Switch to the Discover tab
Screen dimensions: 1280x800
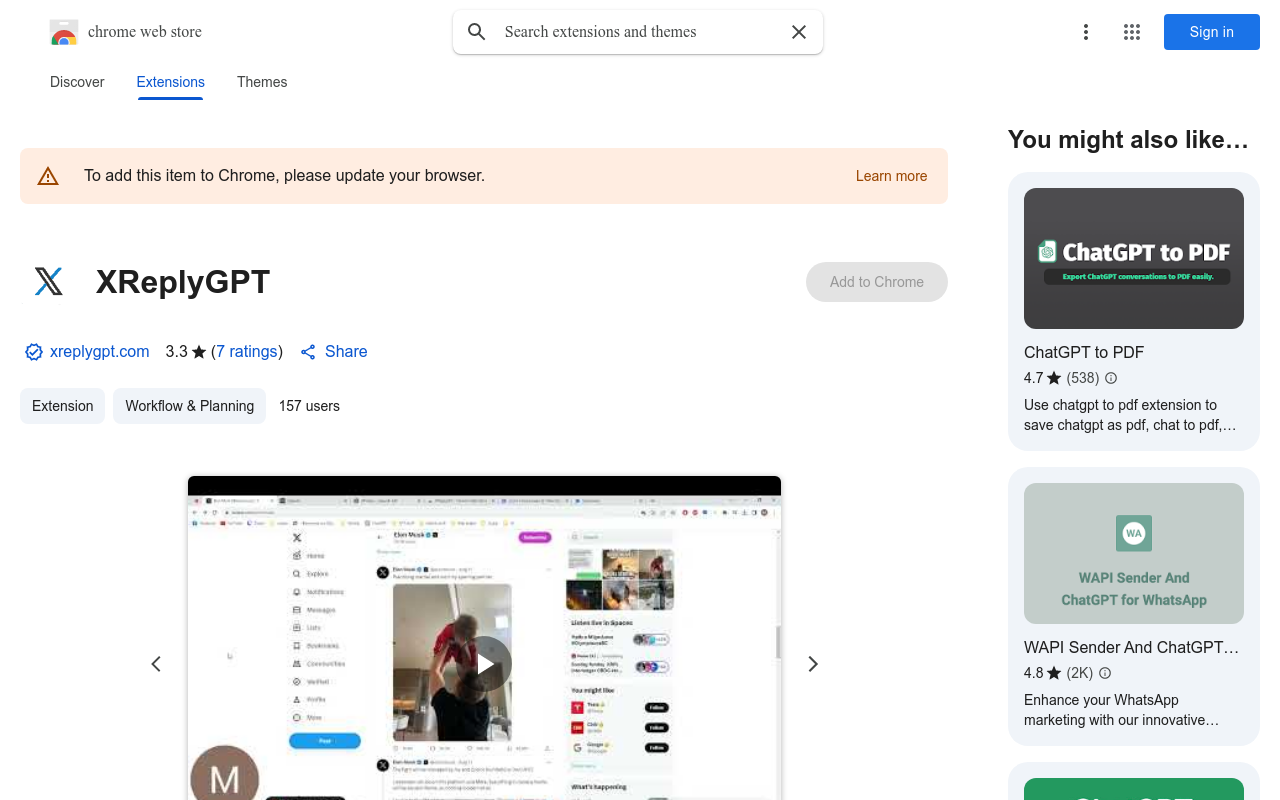(77, 82)
